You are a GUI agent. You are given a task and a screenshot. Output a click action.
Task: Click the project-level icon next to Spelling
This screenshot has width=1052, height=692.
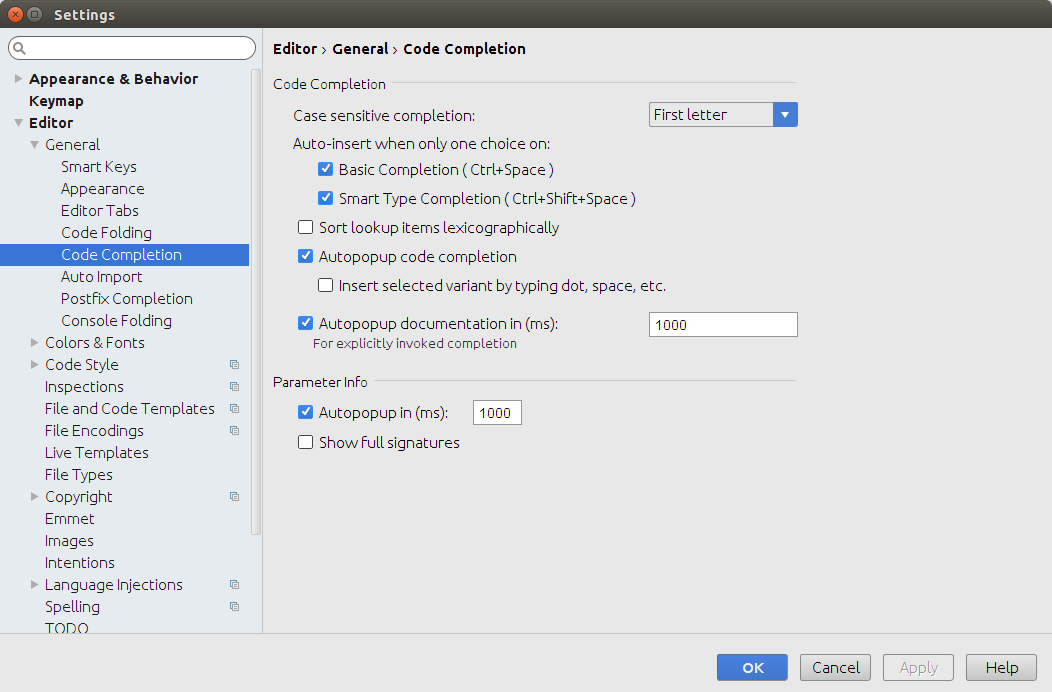coord(234,607)
